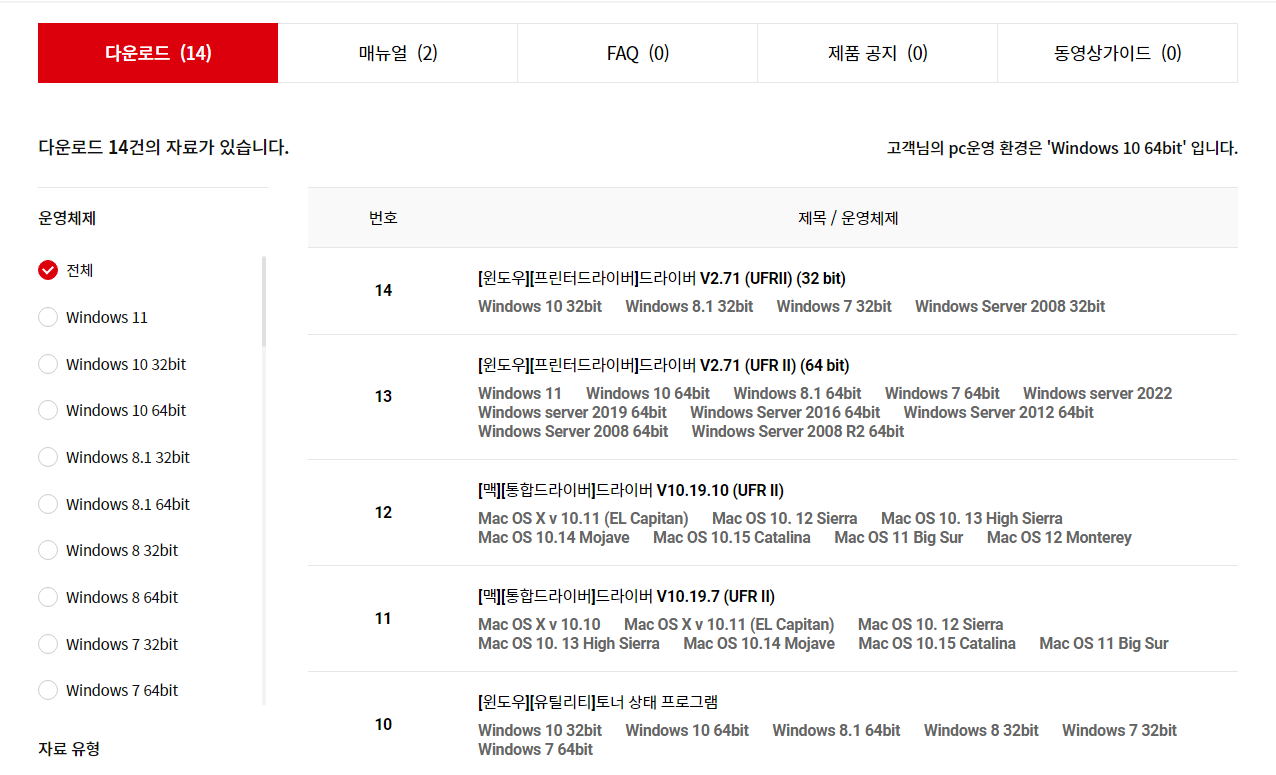1276x775 pixels.
Task: Click the operating system list scrollbar
Action: click(264, 301)
